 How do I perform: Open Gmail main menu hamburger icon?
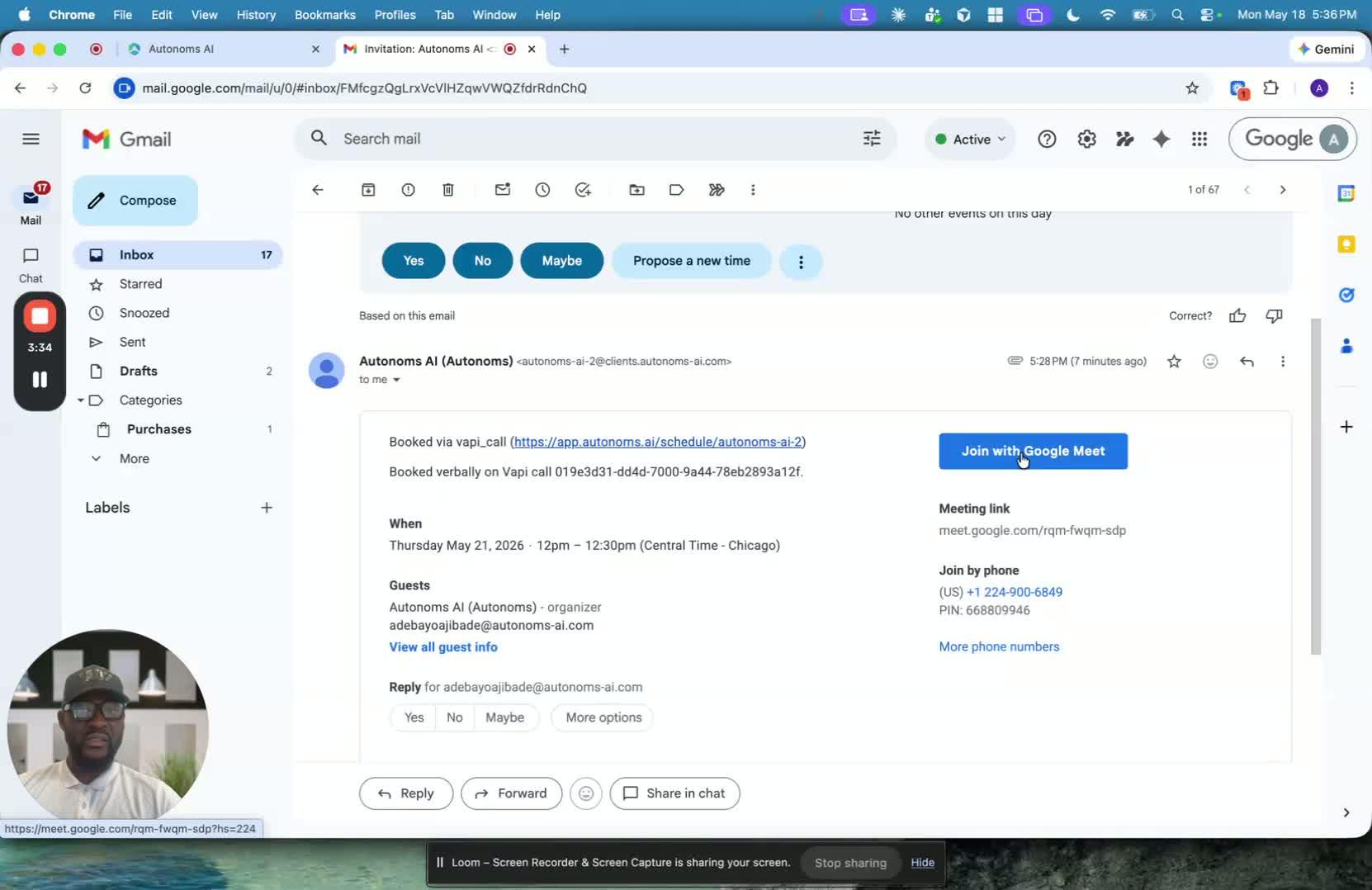[x=31, y=139]
